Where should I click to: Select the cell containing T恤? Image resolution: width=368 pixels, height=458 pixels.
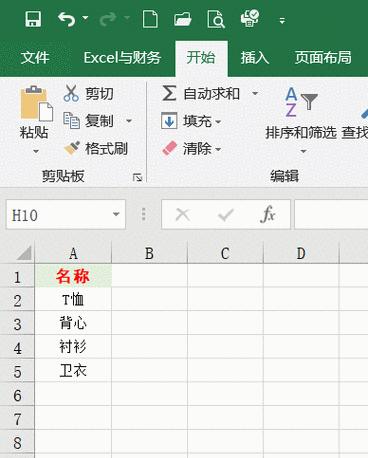pyautogui.click(x=73, y=299)
